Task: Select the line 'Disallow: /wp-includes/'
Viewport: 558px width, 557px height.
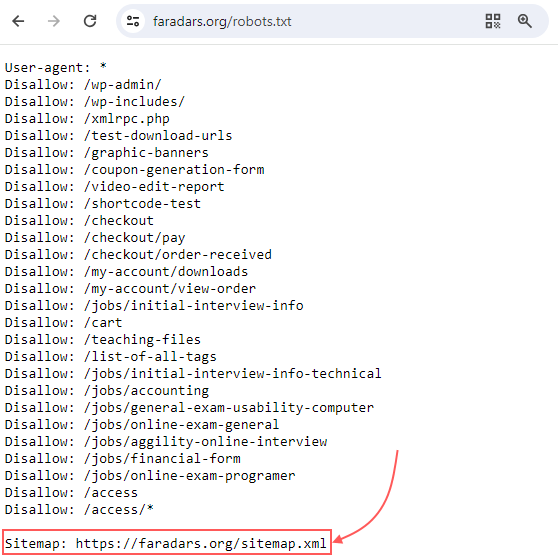Action: click(95, 102)
